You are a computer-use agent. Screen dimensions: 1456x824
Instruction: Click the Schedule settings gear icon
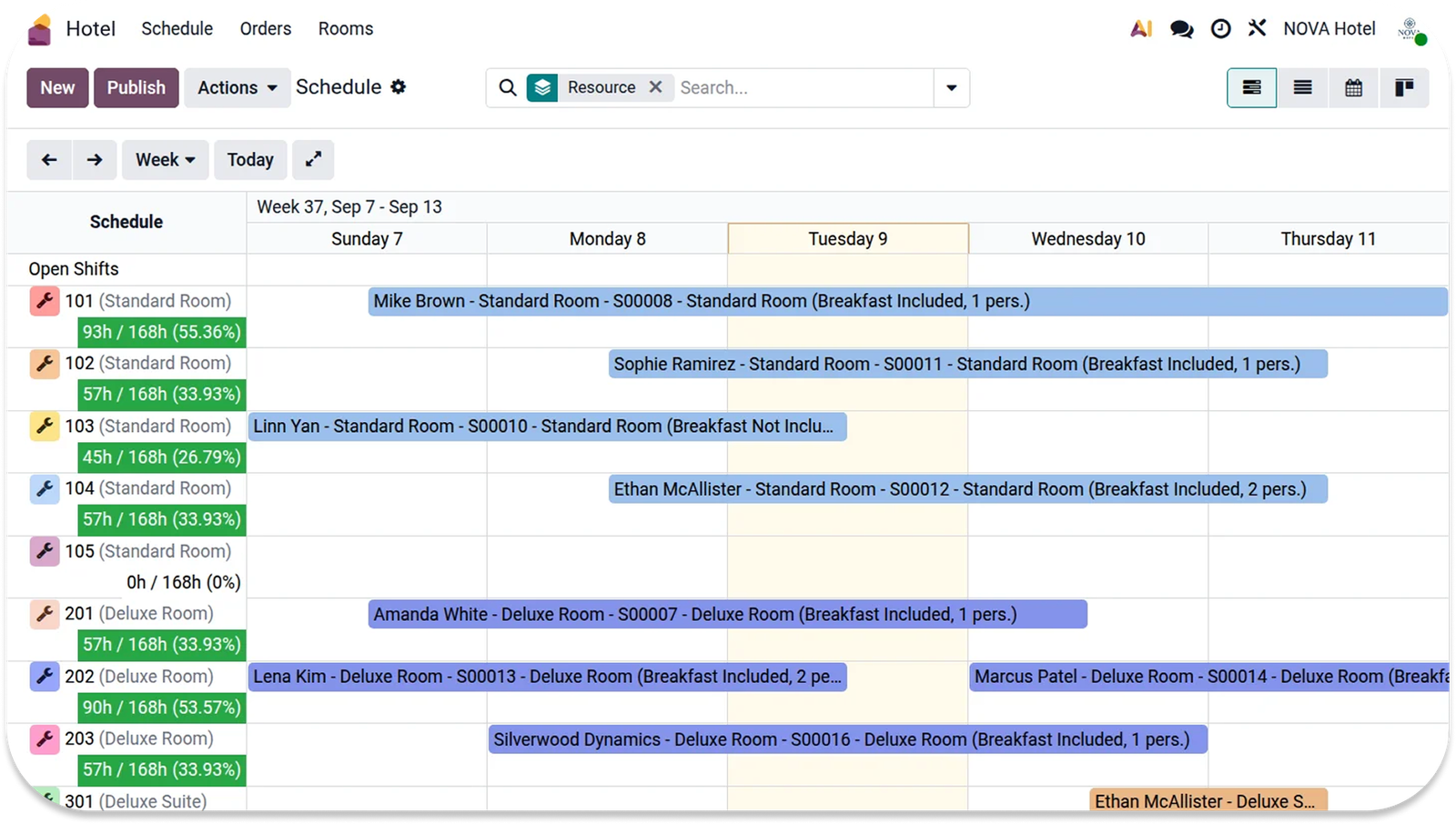point(398,87)
